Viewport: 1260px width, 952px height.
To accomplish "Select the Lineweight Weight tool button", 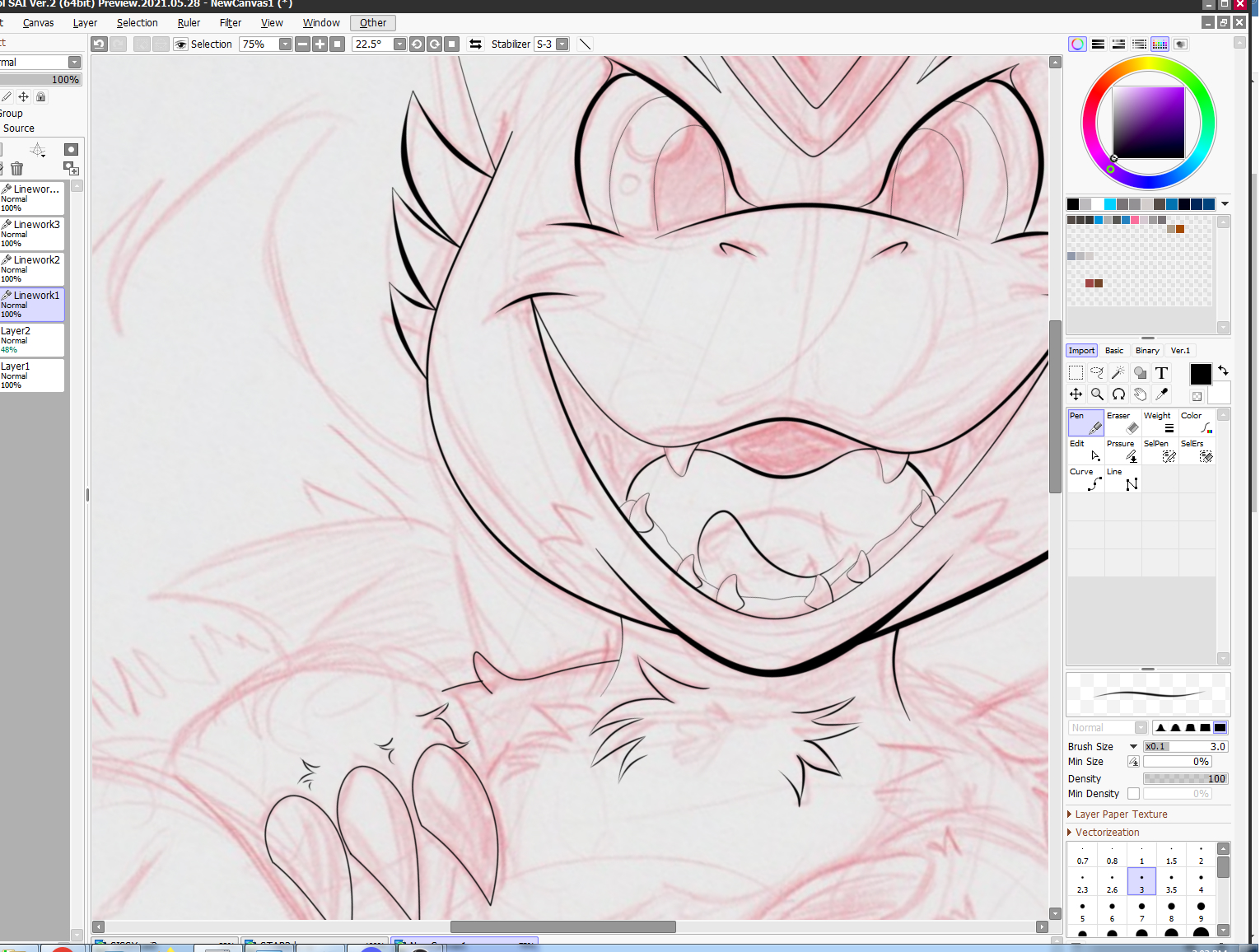I will [1160, 422].
